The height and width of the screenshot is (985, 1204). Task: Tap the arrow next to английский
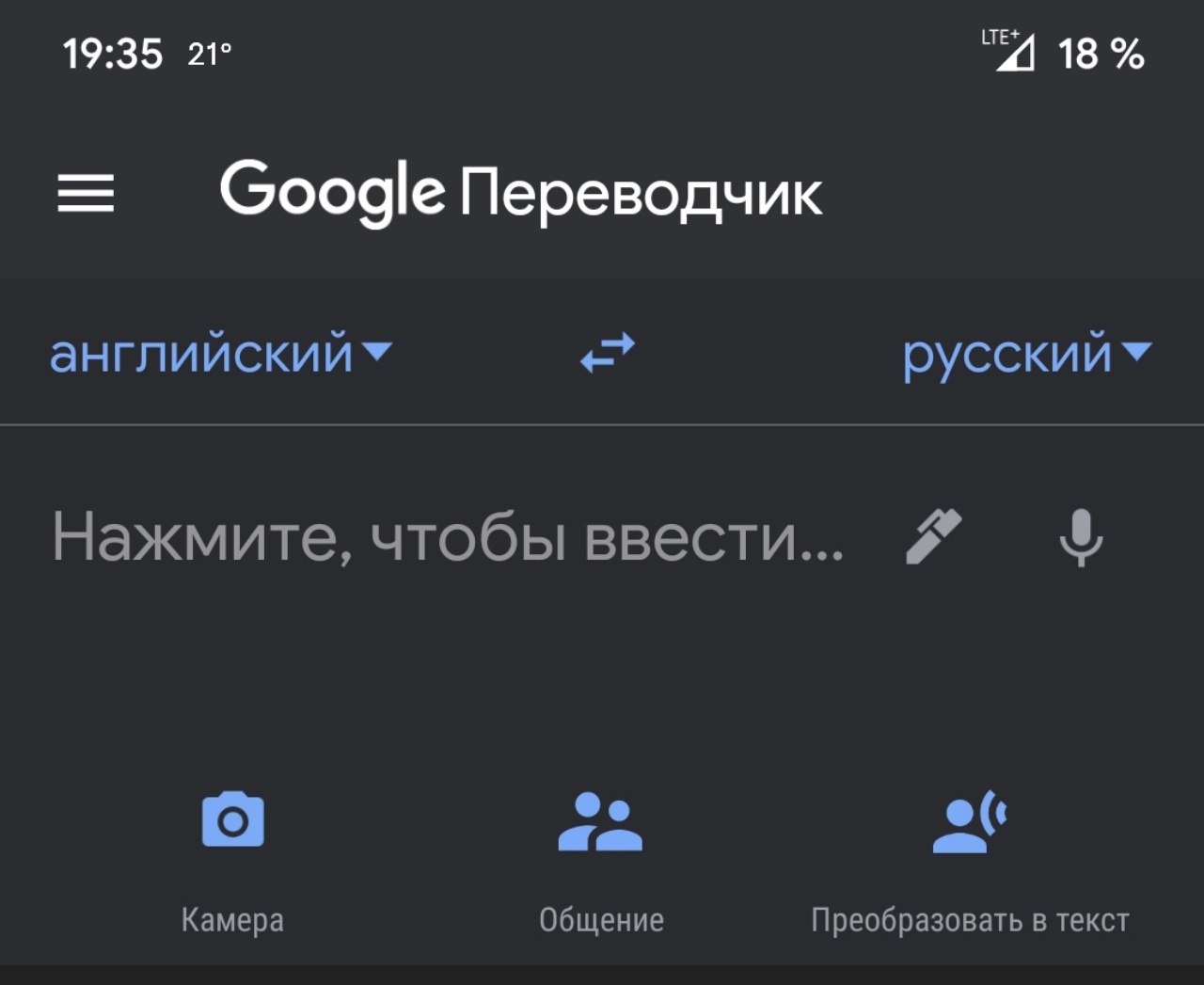pos(377,352)
